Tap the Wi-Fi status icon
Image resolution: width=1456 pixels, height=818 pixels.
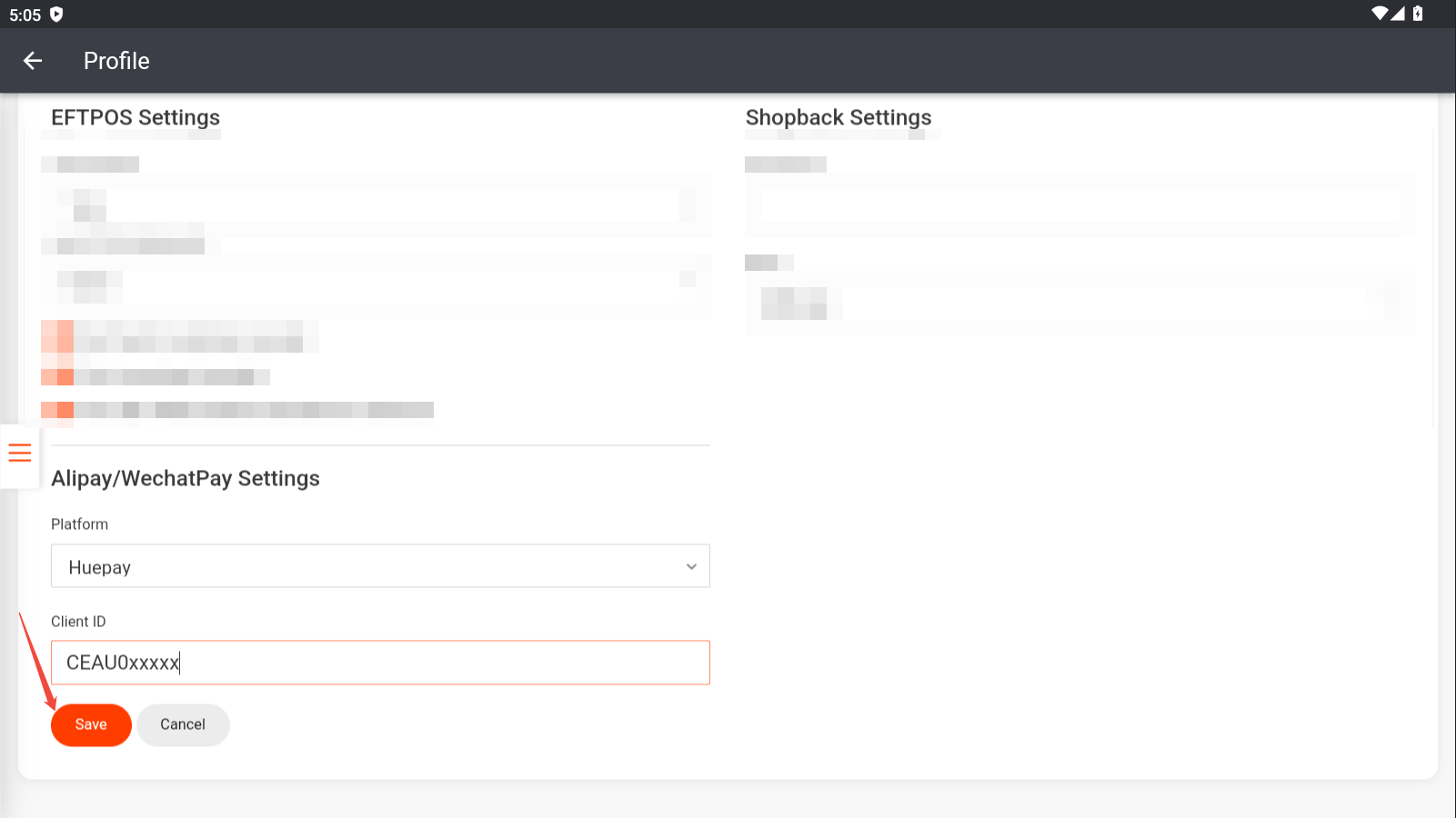(x=1380, y=14)
